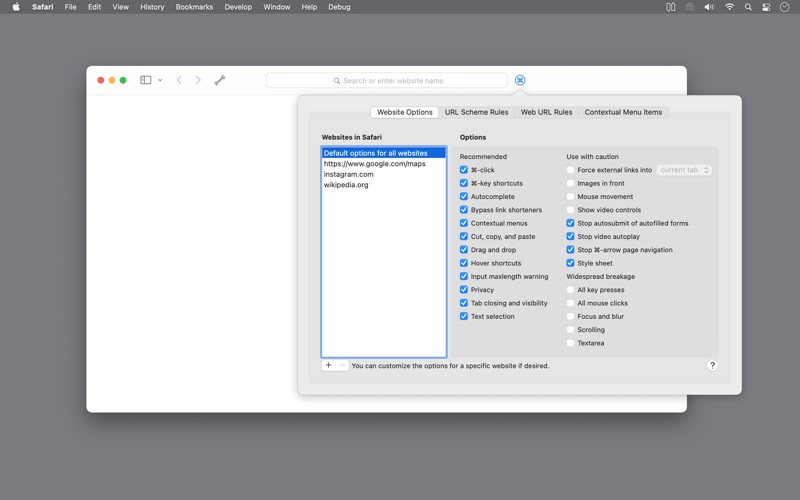Click the dimmed menu bar status icon
Image resolution: width=800 pixels, height=500 pixels.
point(690,7)
